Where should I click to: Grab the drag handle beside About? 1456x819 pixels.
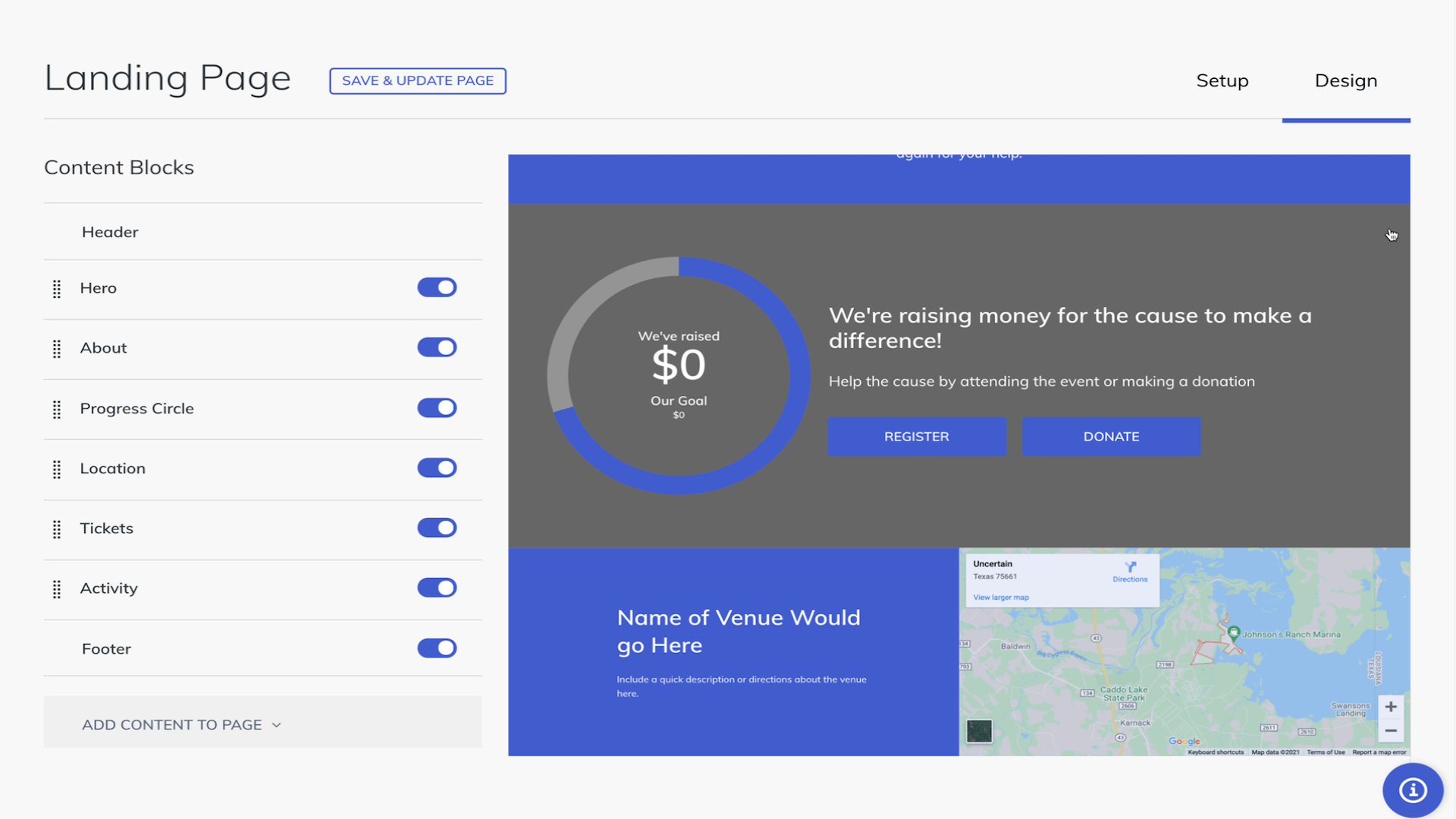(x=57, y=349)
